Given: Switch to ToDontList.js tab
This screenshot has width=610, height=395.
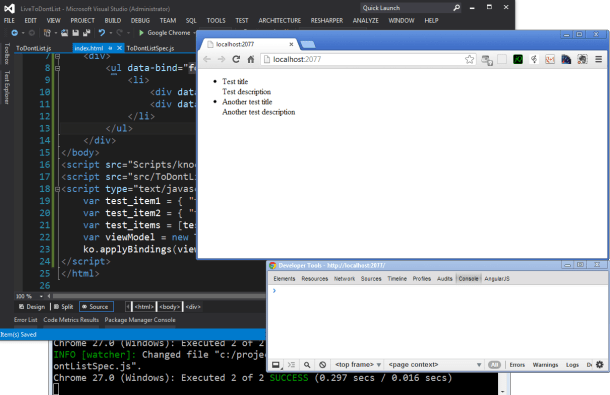Looking at the screenshot, I should click(33, 48).
